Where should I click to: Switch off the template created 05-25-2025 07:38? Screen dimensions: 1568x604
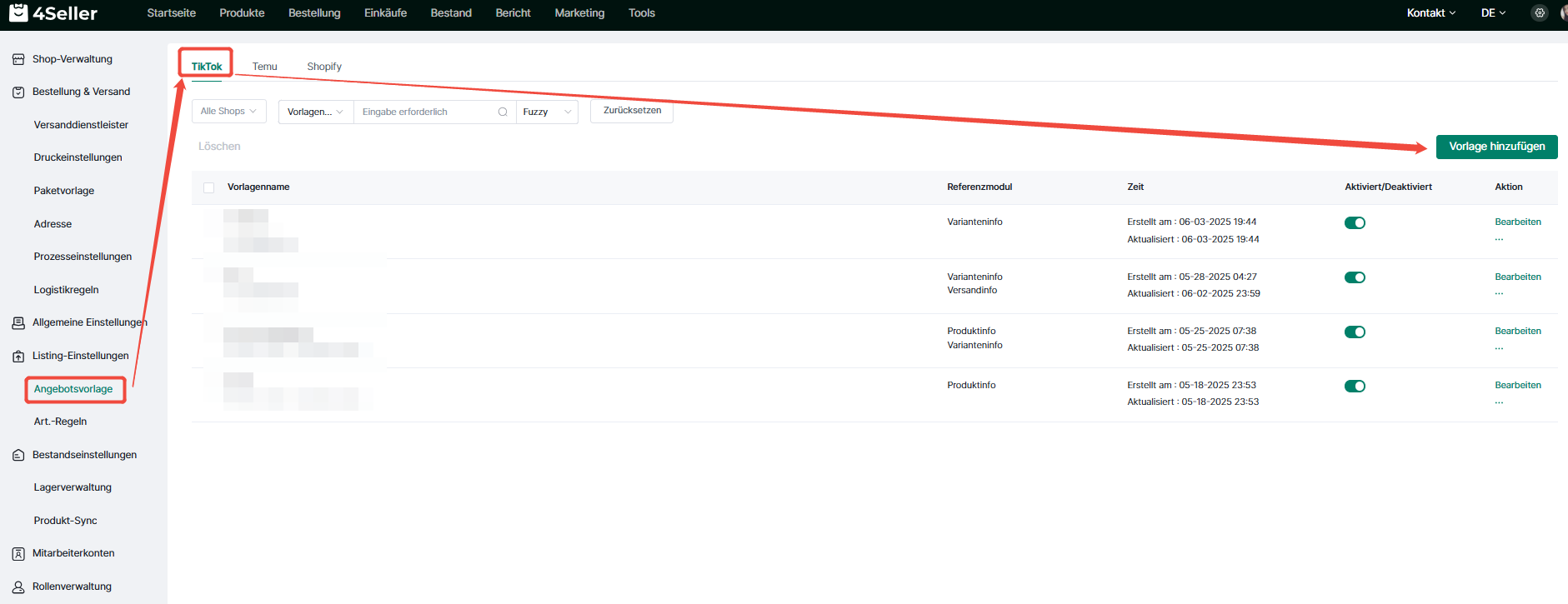point(1355,332)
